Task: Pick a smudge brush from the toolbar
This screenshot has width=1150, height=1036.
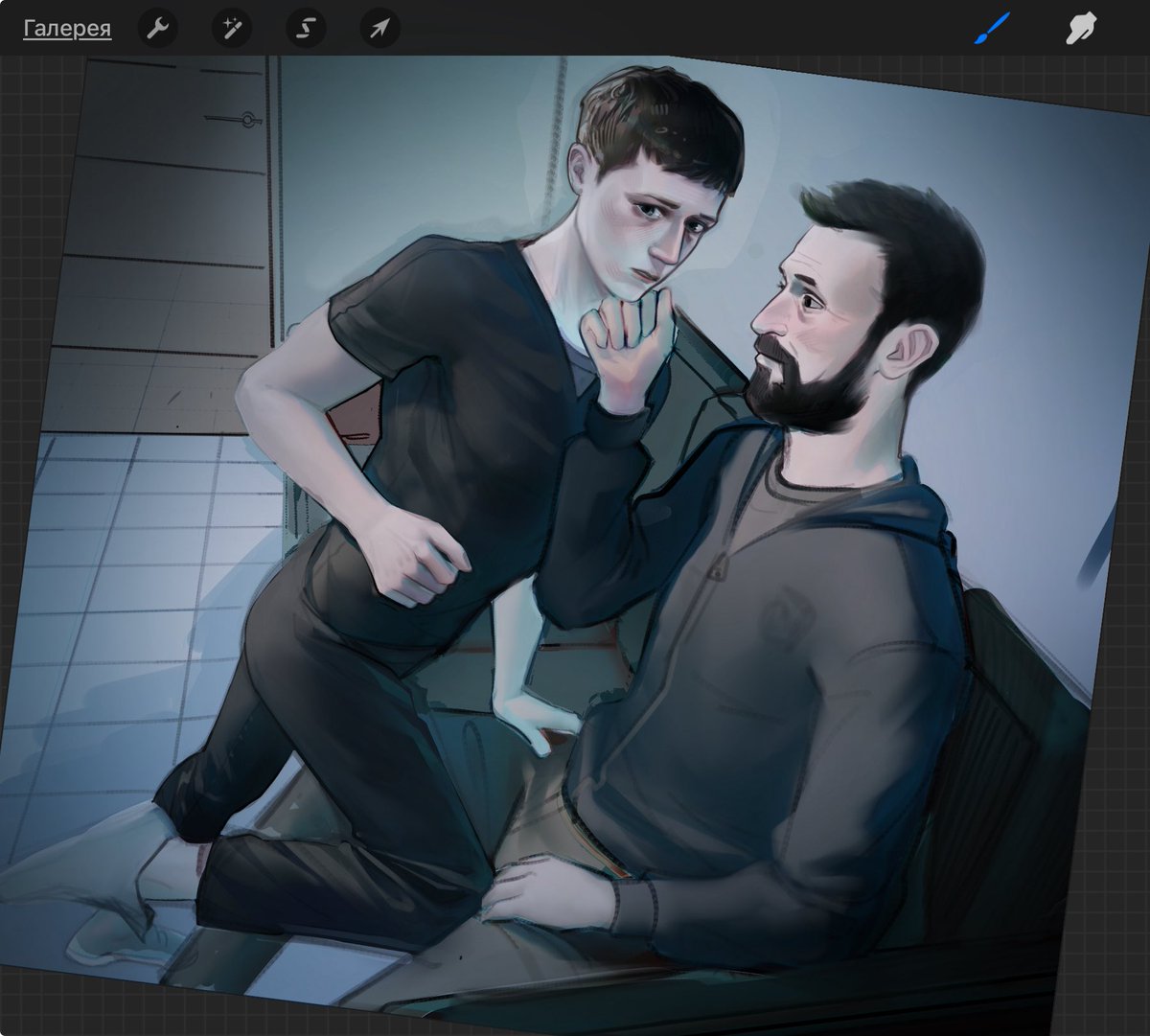Action: coord(1082,29)
